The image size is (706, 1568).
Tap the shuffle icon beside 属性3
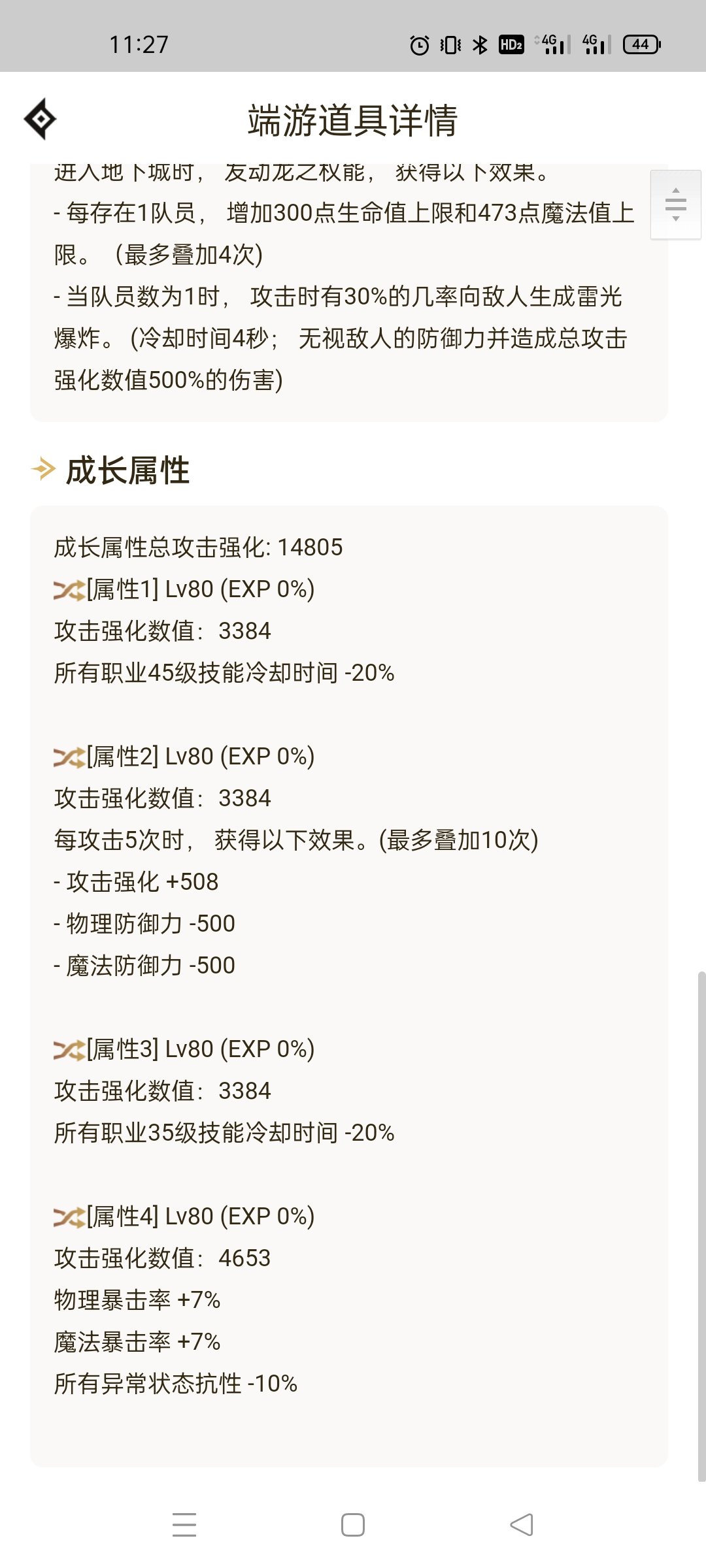click(69, 1051)
